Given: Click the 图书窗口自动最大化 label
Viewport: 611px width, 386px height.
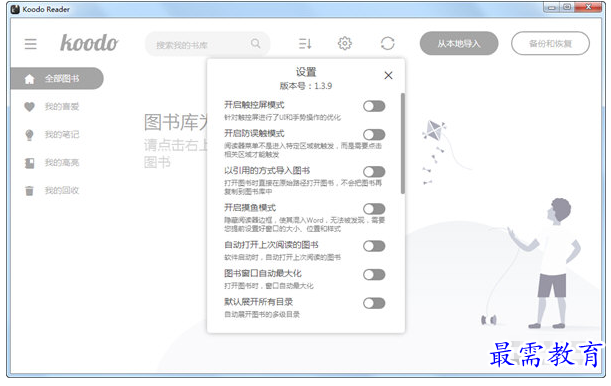Looking at the screenshot, I should [x=263, y=273].
